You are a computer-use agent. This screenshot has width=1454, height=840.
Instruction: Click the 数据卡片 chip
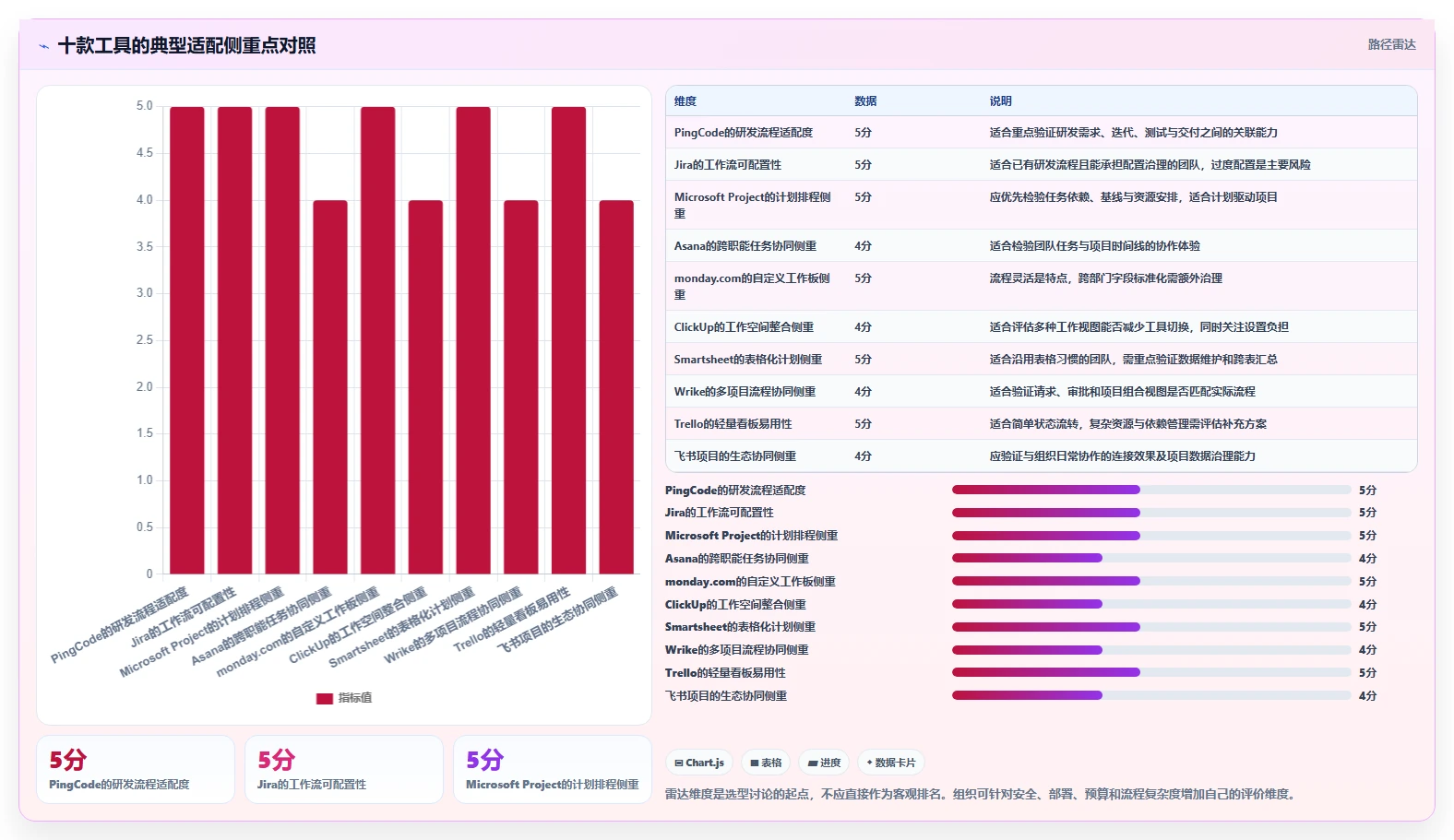click(891, 763)
